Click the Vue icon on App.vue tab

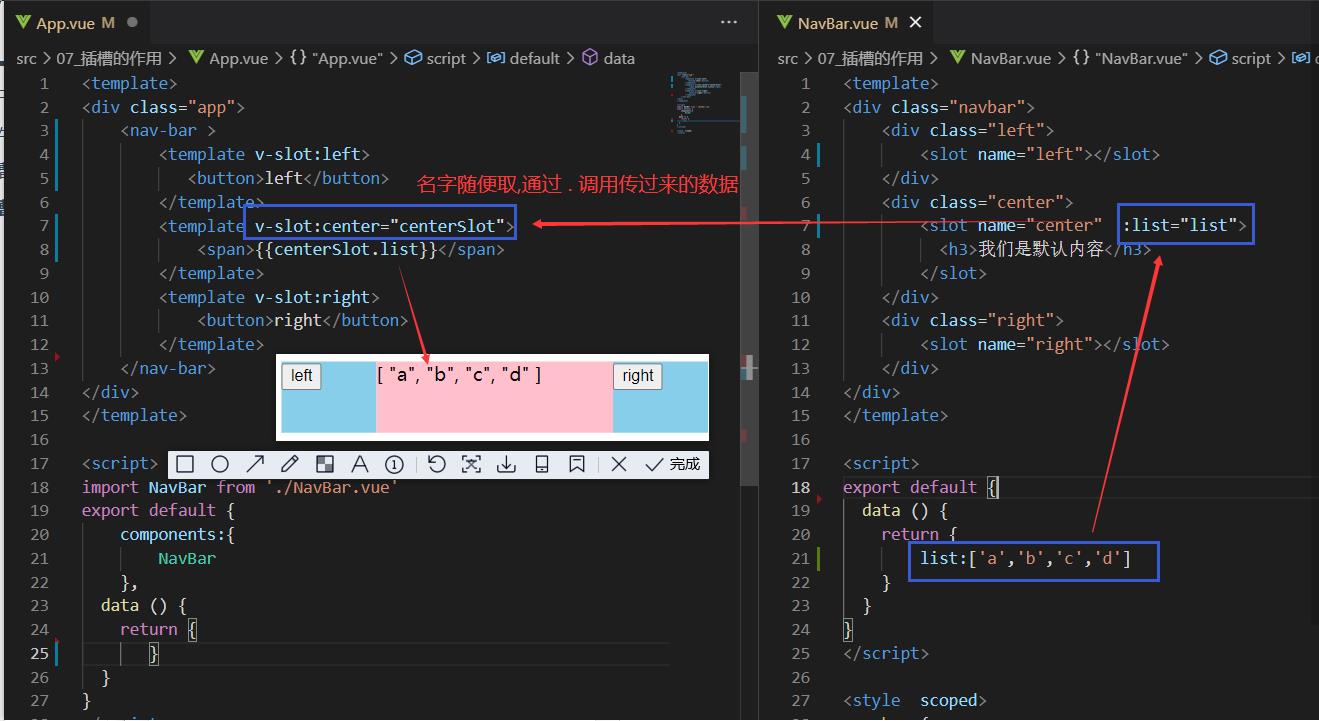[x=21, y=23]
